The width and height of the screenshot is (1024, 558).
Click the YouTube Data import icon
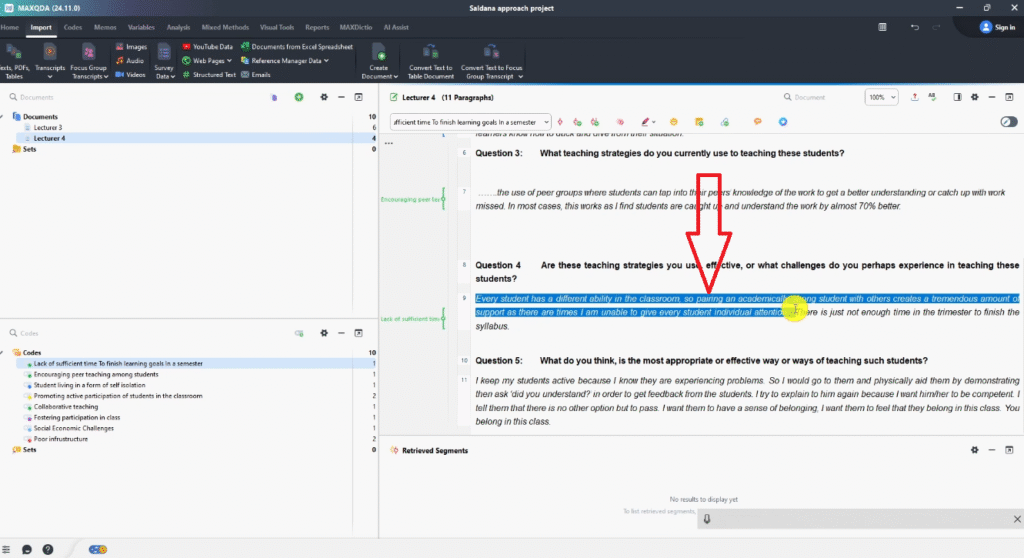click(x=187, y=47)
